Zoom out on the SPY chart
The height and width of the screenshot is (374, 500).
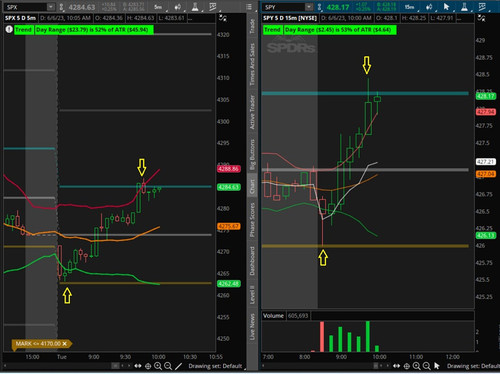pyautogui.click(x=427, y=366)
